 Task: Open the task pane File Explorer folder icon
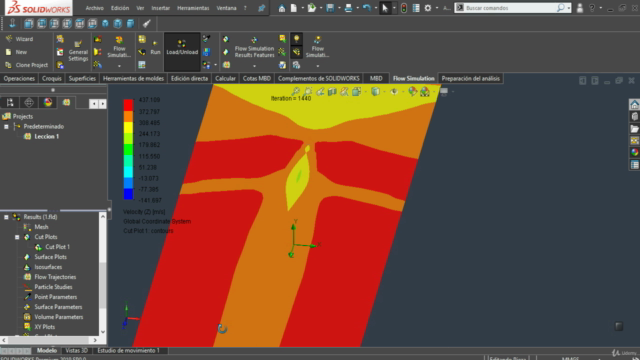634,129
